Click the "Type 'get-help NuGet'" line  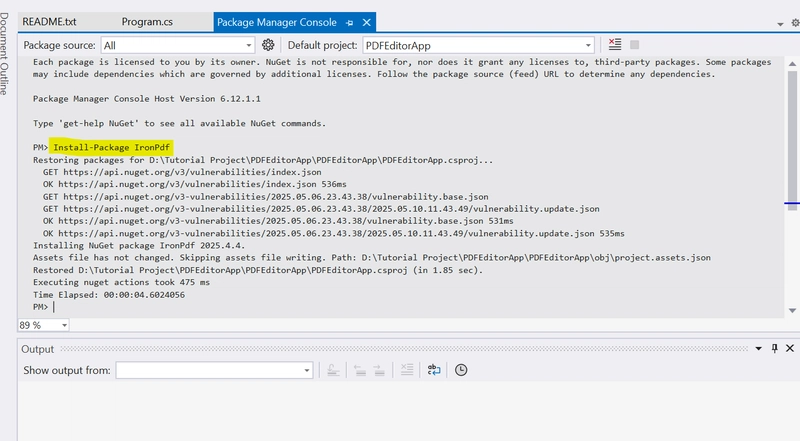point(179,123)
